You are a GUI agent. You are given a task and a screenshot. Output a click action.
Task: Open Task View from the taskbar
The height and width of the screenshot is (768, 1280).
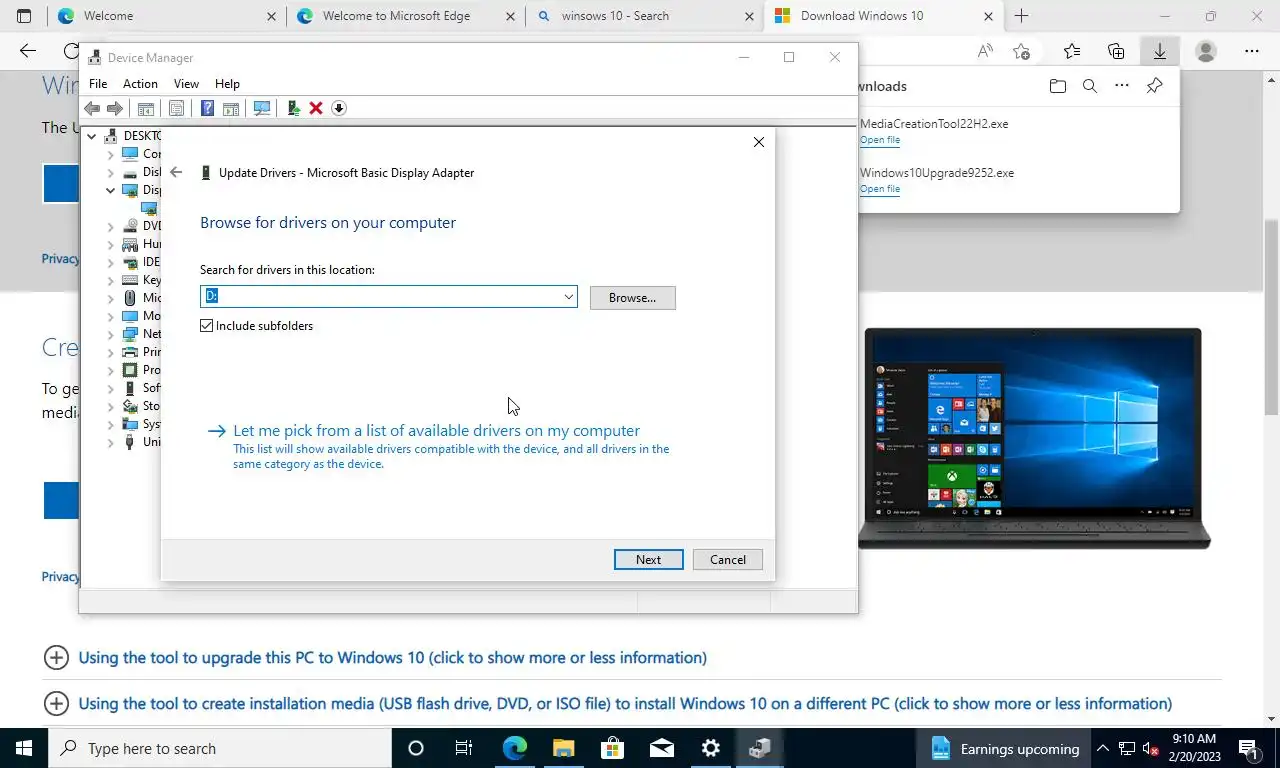464,748
